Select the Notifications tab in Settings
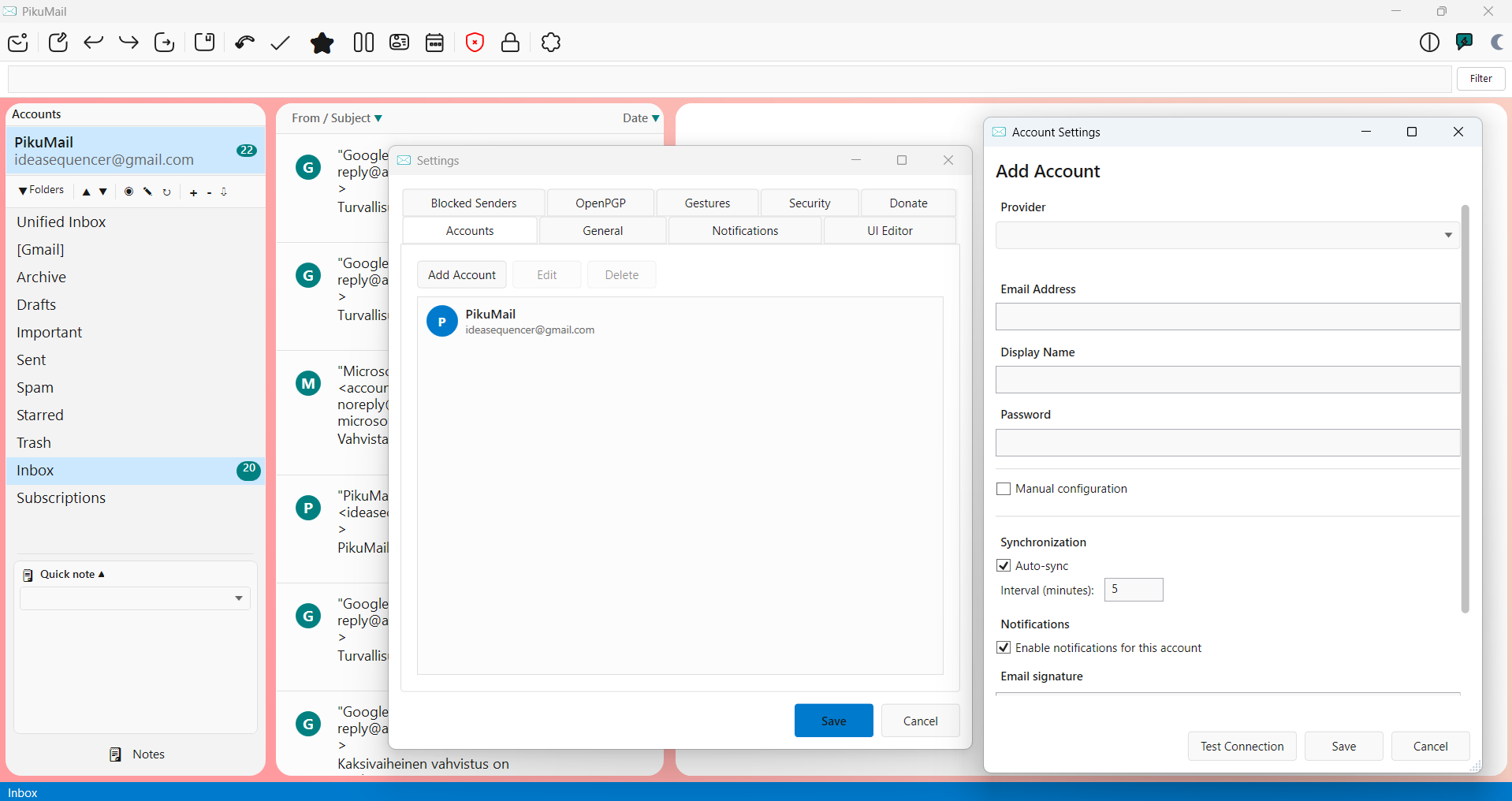The image size is (1512, 801). [x=745, y=230]
